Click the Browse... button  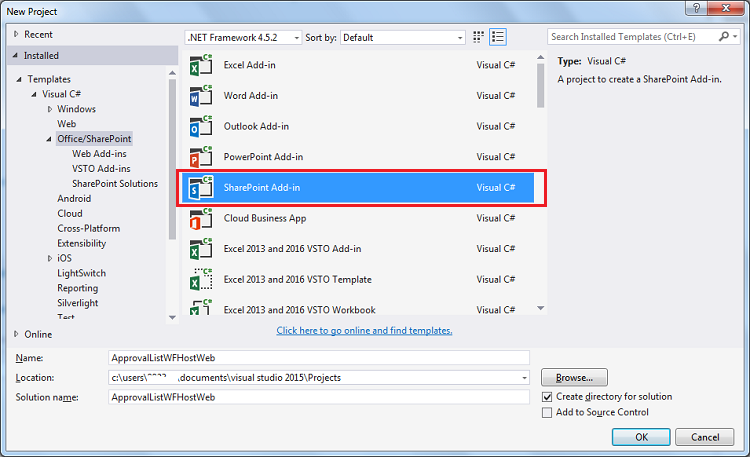click(574, 378)
